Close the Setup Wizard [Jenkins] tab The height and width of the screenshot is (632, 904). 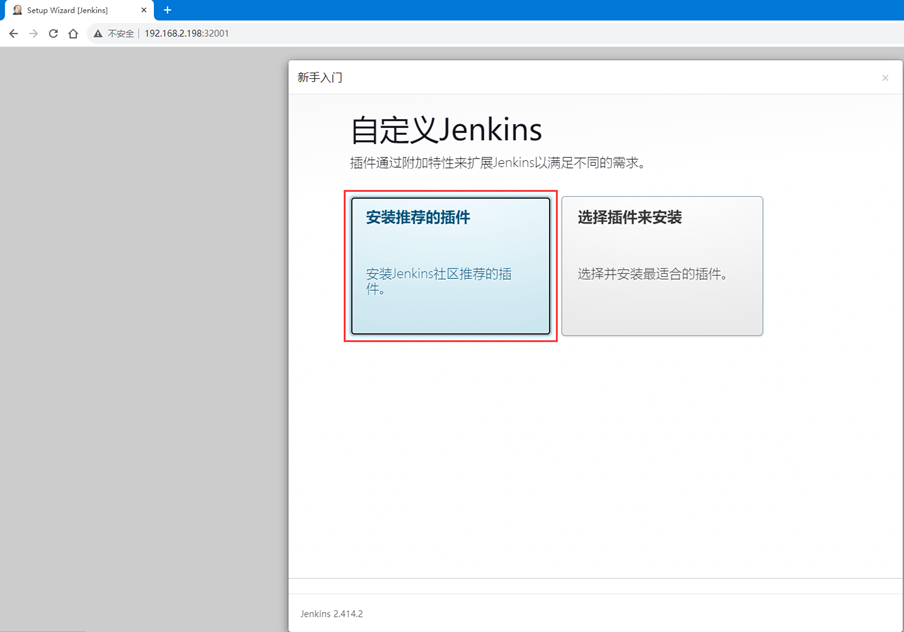(144, 10)
